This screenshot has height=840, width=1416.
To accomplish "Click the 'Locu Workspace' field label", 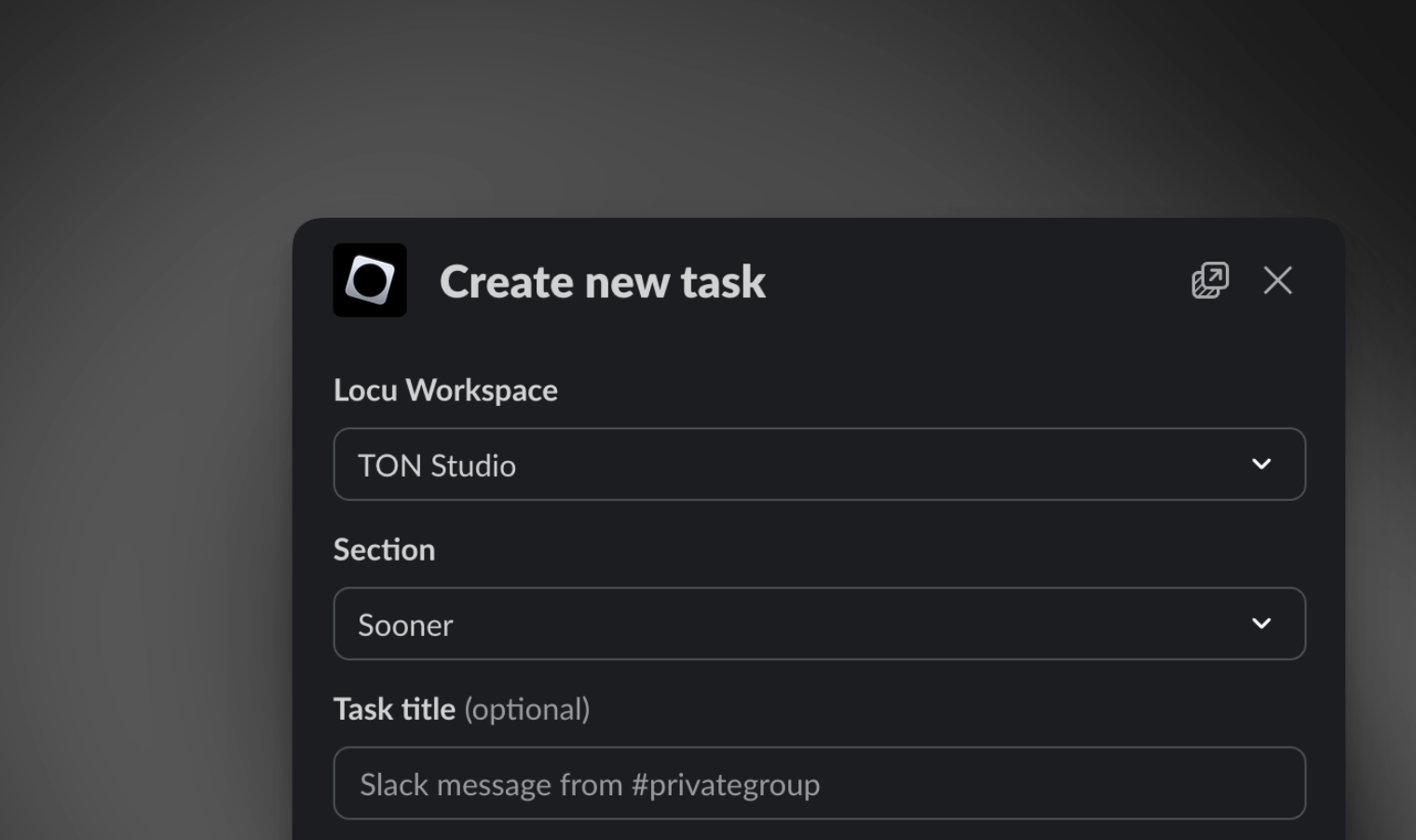I will click(445, 390).
